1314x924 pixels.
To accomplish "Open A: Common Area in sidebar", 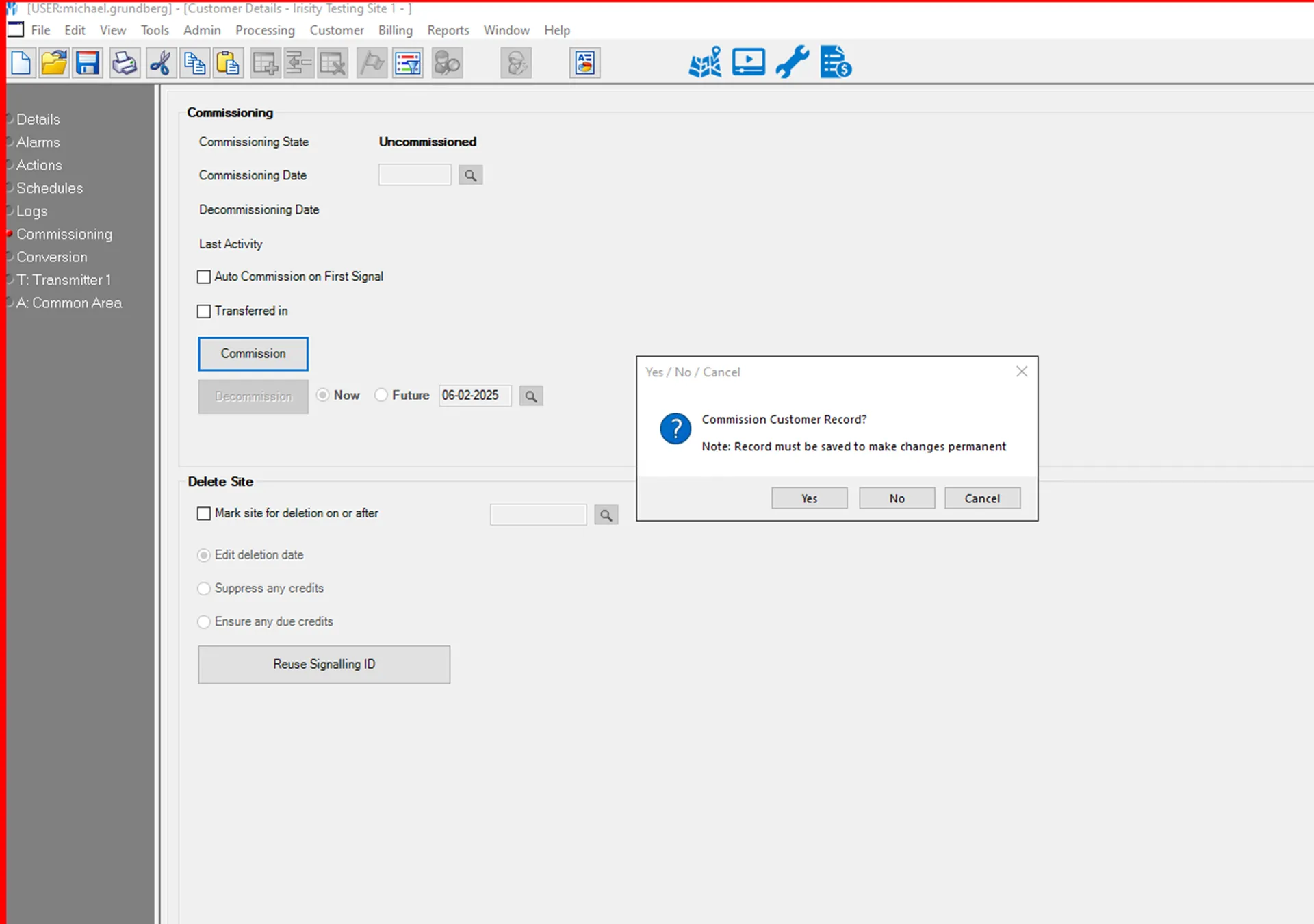I will (x=69, y=303).
